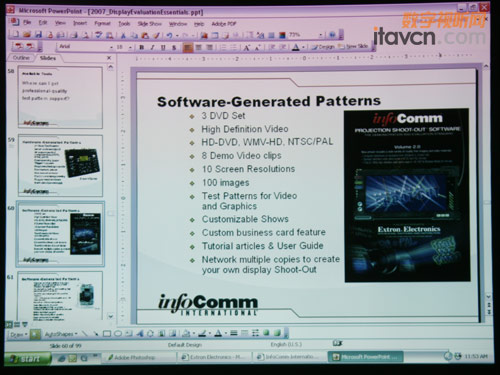Click the Undo arrow icon
Viewport: 500px width, 375px height.
pyautogui.click(x=169, y=35)
